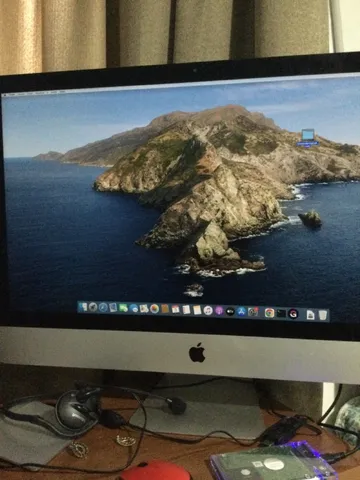Open document stack beside the Trash
This screenshot has height=480, width=360.
pyautogui.click(x=311, y=315)
